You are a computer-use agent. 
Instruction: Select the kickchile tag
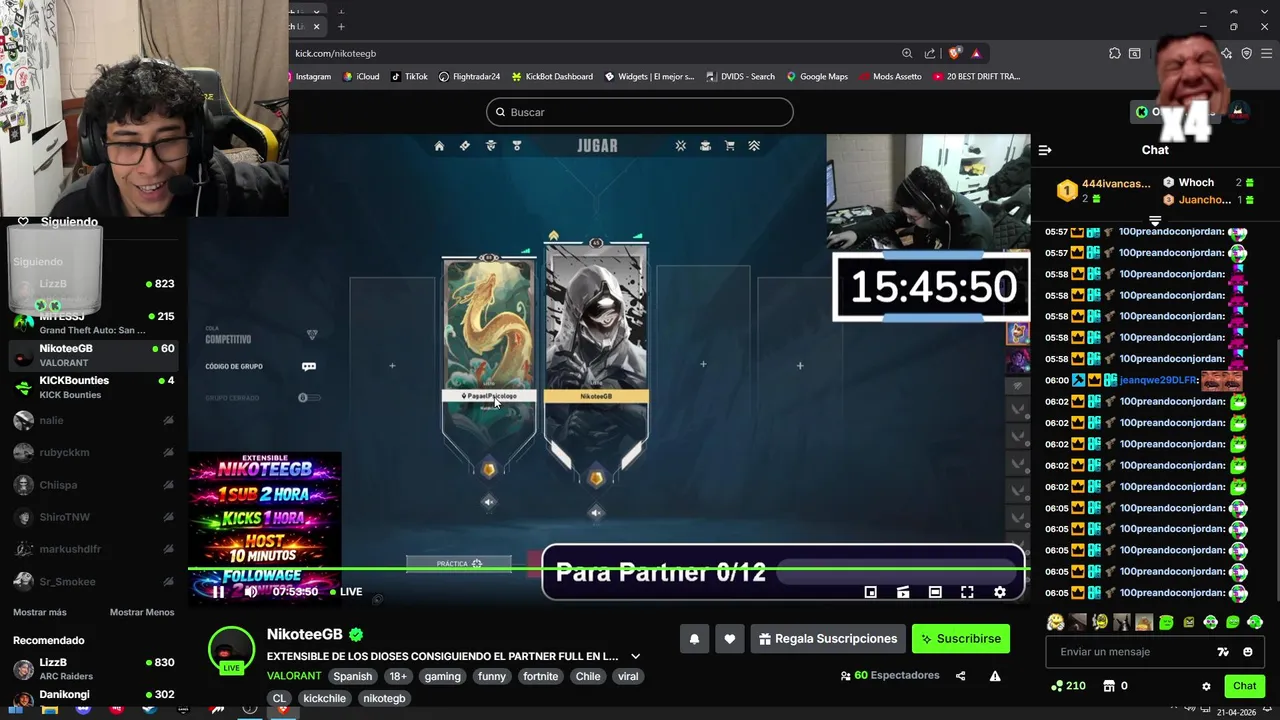pos(324,698)
